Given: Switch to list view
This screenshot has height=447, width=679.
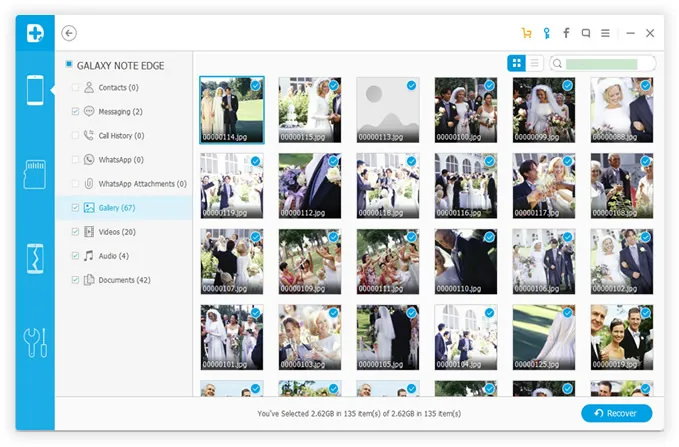Looking at the screenshot, I should (x=535, y=63).
